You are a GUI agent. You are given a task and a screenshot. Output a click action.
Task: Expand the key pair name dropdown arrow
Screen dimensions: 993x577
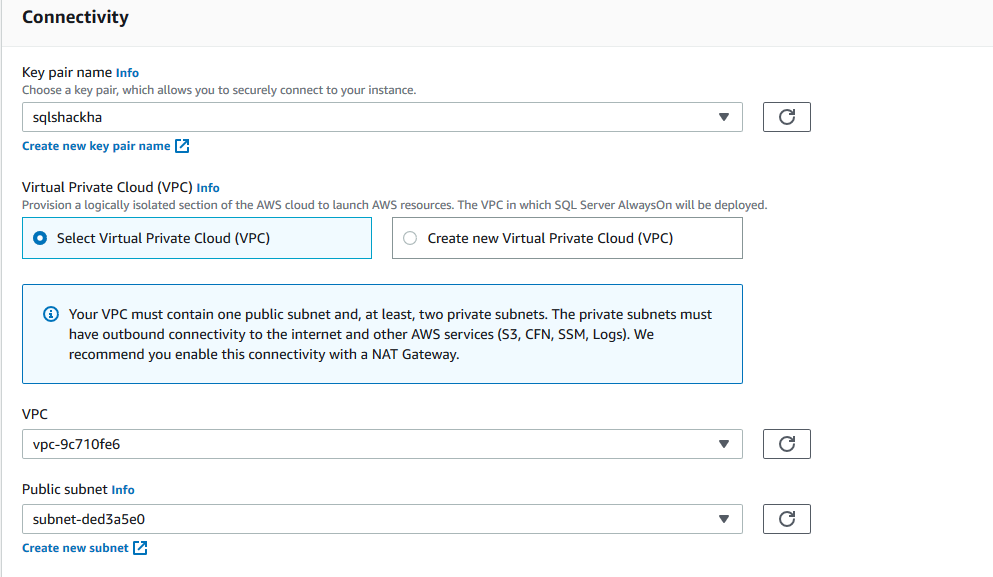[x=724, y=117]
